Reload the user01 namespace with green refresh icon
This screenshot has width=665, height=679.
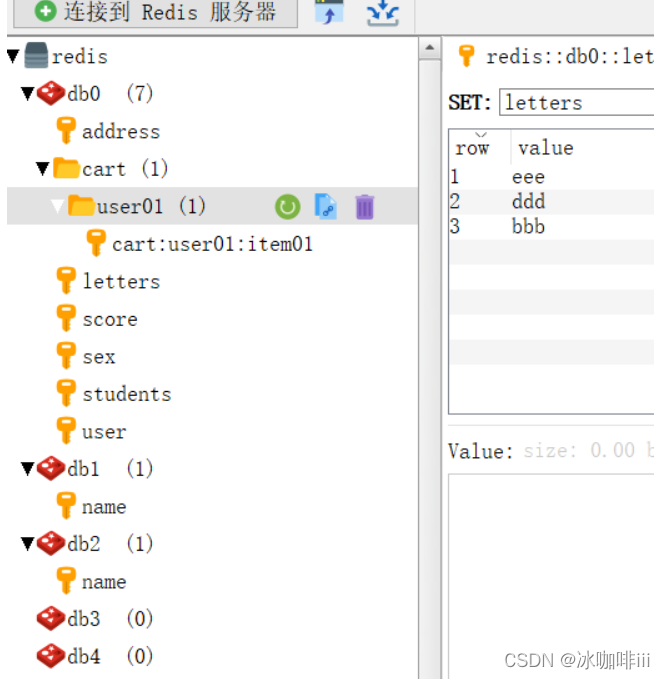coord(287,207)
